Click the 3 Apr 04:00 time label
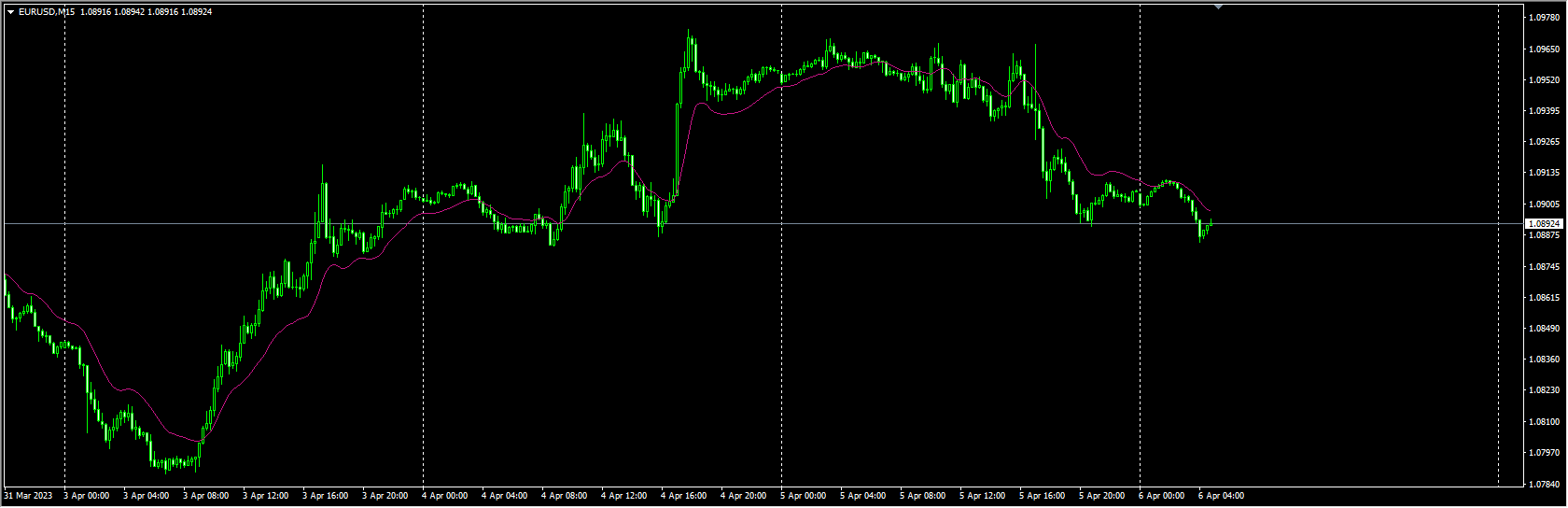Viewport: 1568px width, 508px height. click(x=147, y=496)
